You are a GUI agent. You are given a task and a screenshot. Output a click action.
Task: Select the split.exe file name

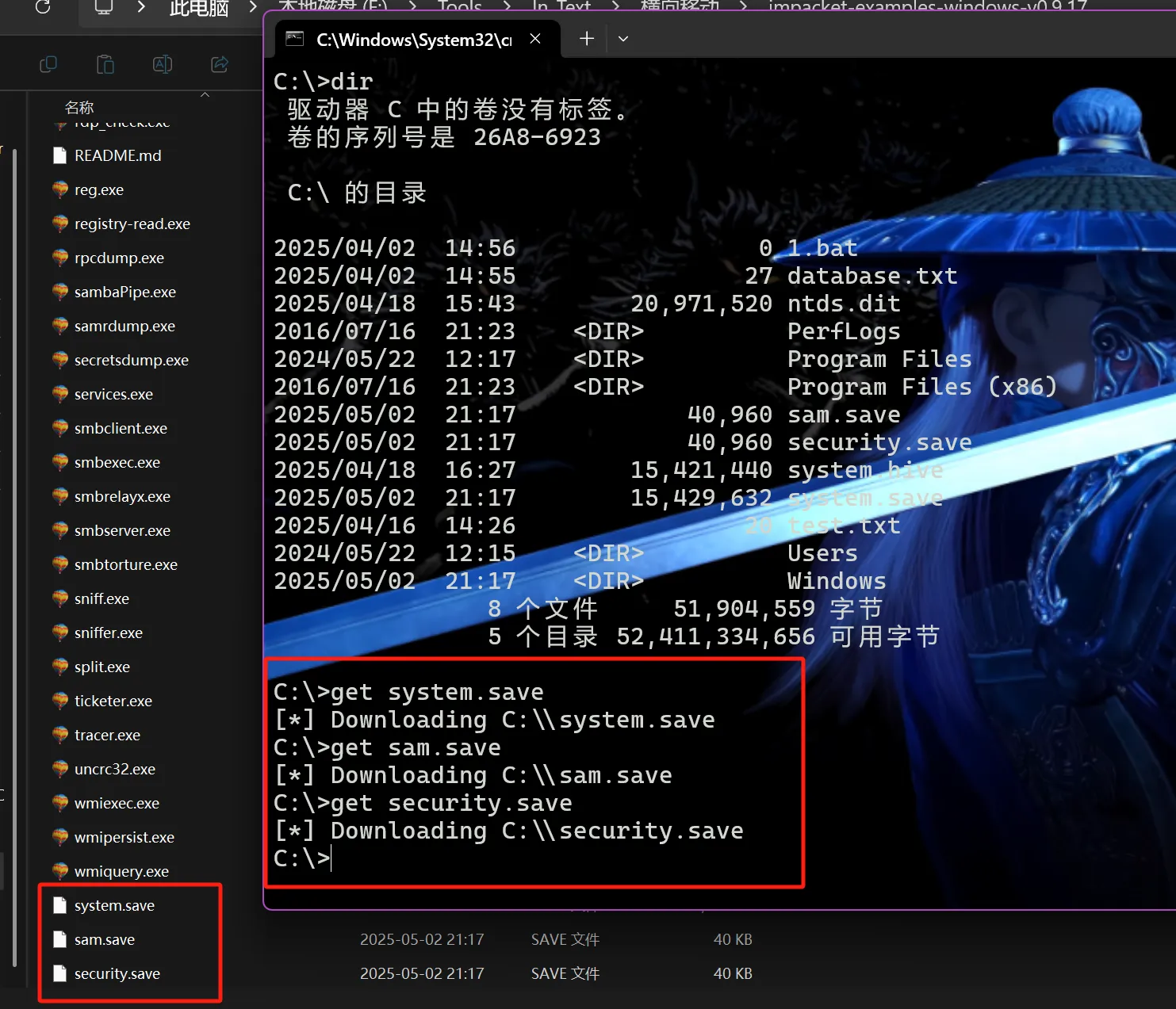click(x=102, y=667)
